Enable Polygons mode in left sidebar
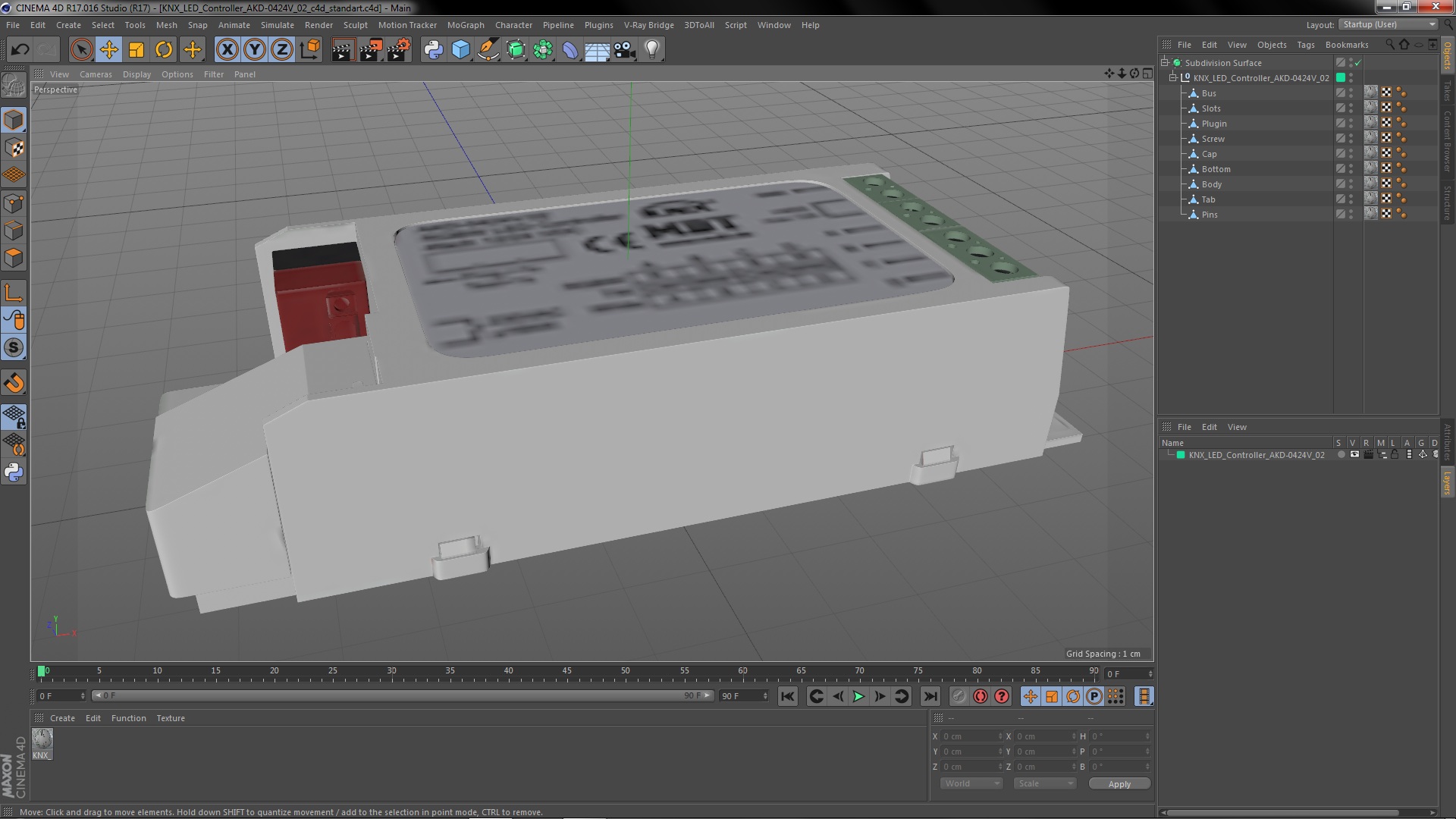The height and width of the screenshot is (819, 1456). (14, 258)
